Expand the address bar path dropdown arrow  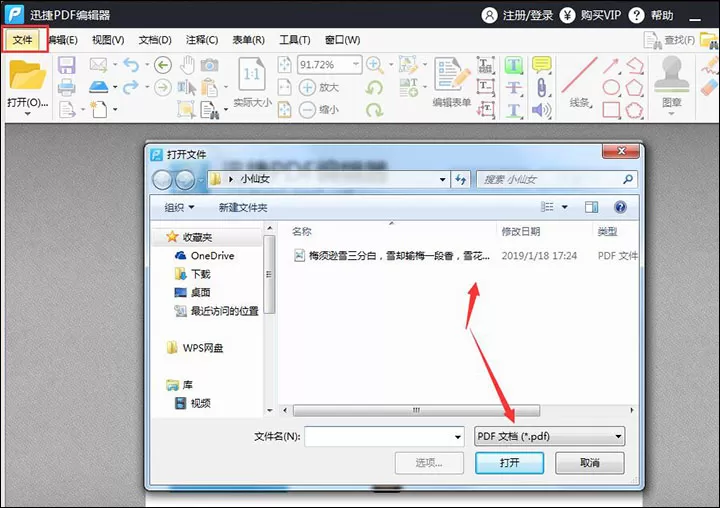point(442,179)
